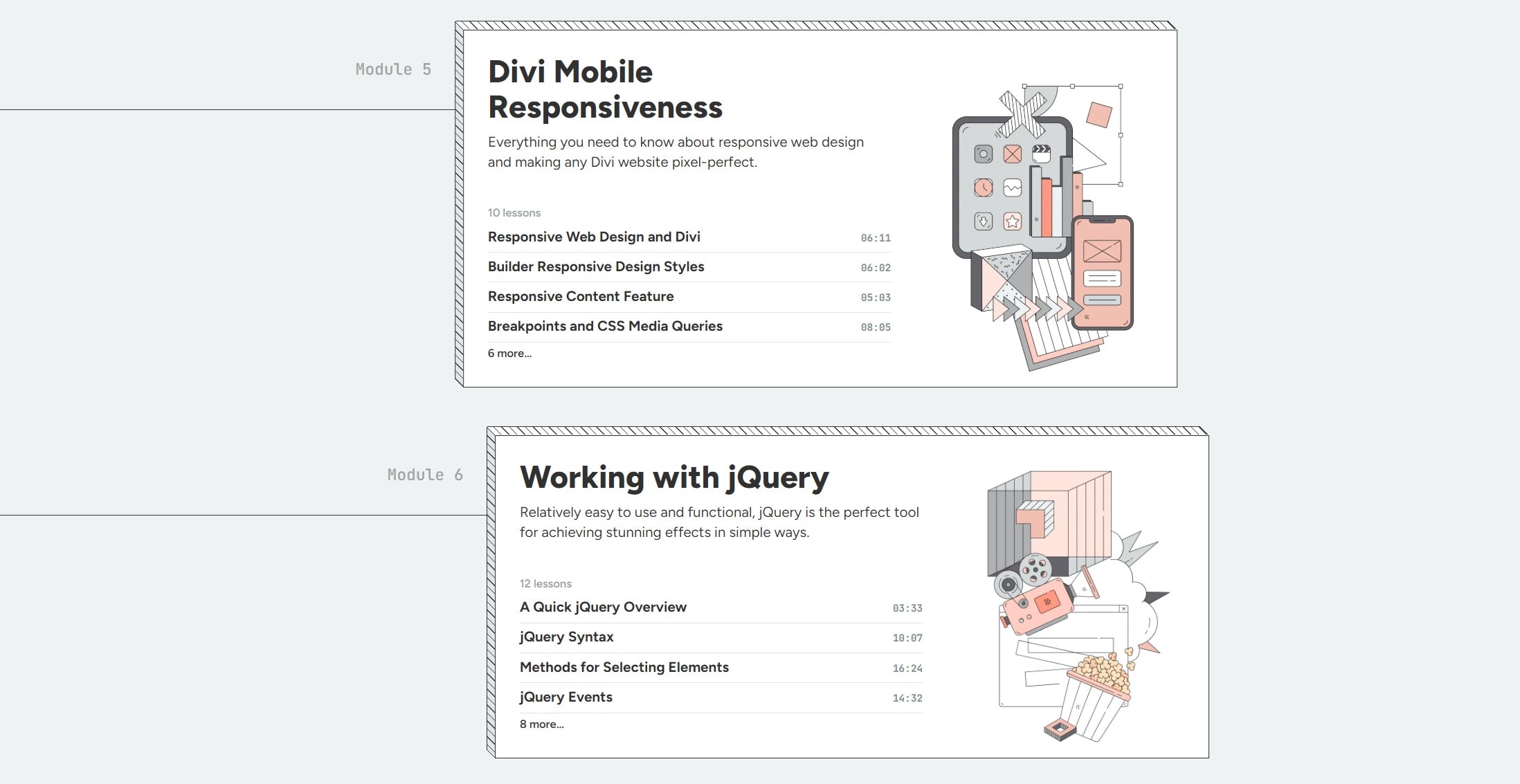Click the Module 6 label
Viewport: 1520px width, 784px height.
(x=425, y=475)
